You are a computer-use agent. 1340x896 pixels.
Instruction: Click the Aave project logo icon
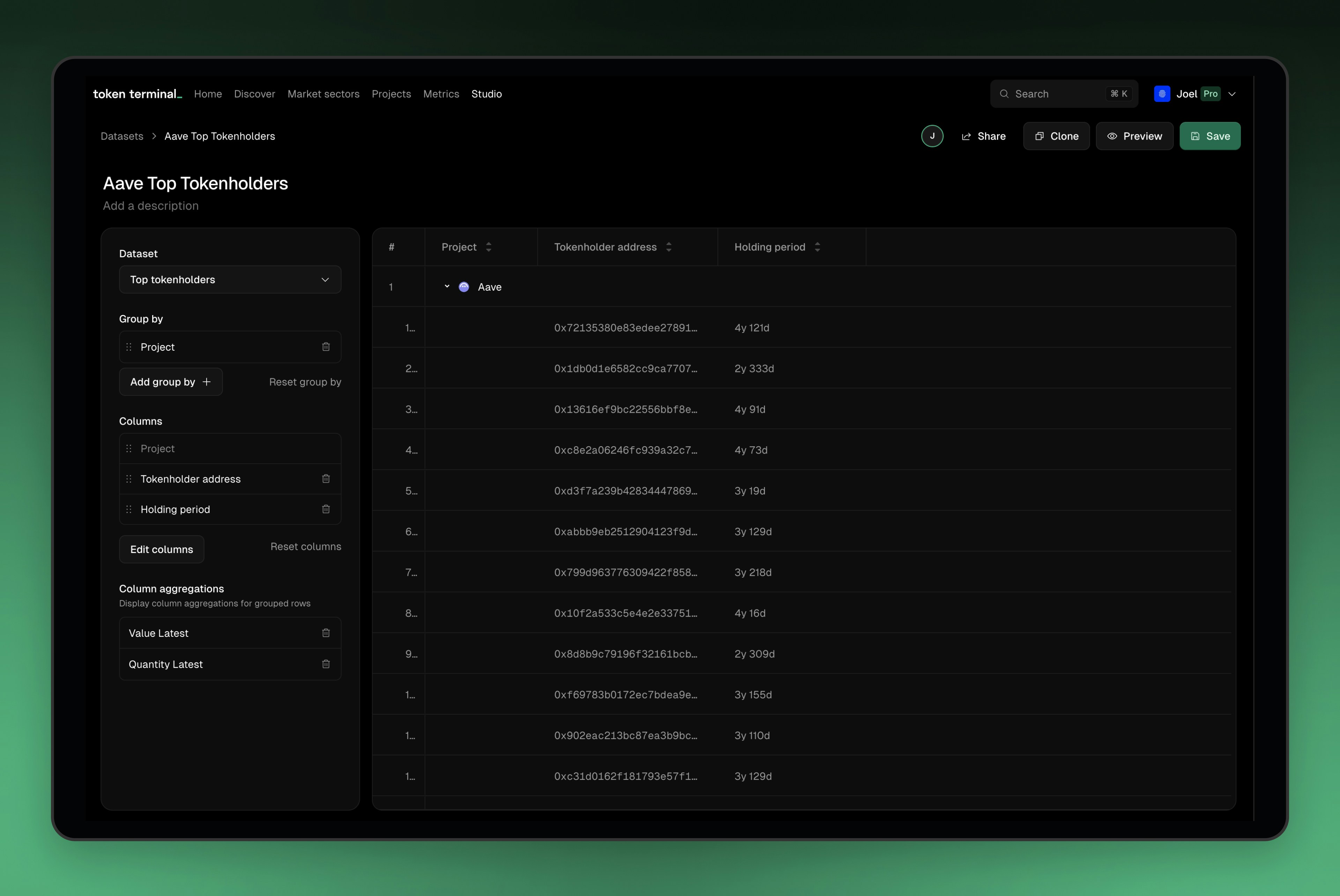tap(464, 287)
